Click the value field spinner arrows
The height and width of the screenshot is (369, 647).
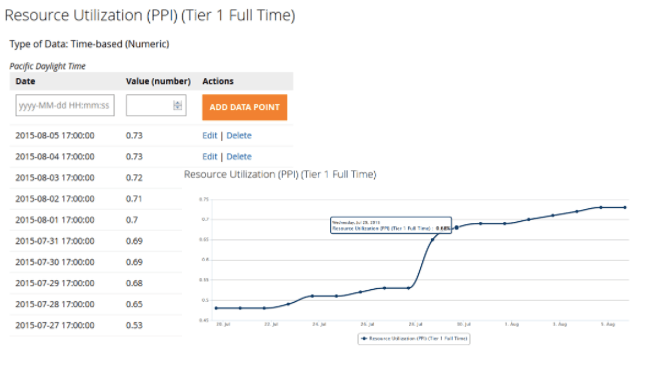[177, 105]
